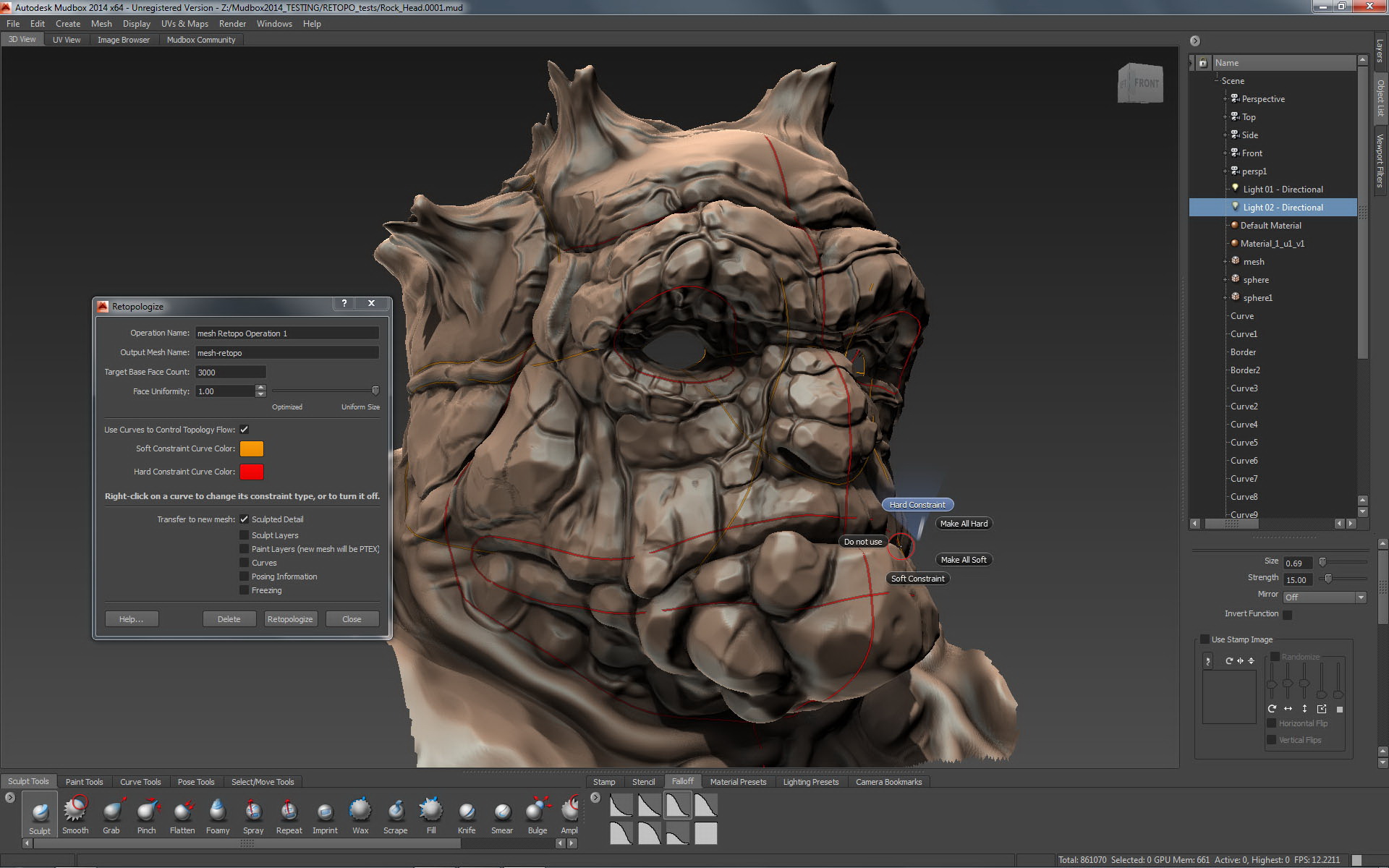Uncheck Use Curves to Control Topology Flow
1389x868 pixels.
[245, 429]
